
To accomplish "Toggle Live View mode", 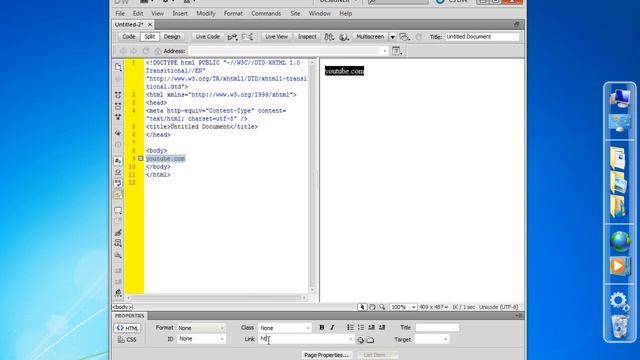I will pyautogui.click(x=276, y=37).
